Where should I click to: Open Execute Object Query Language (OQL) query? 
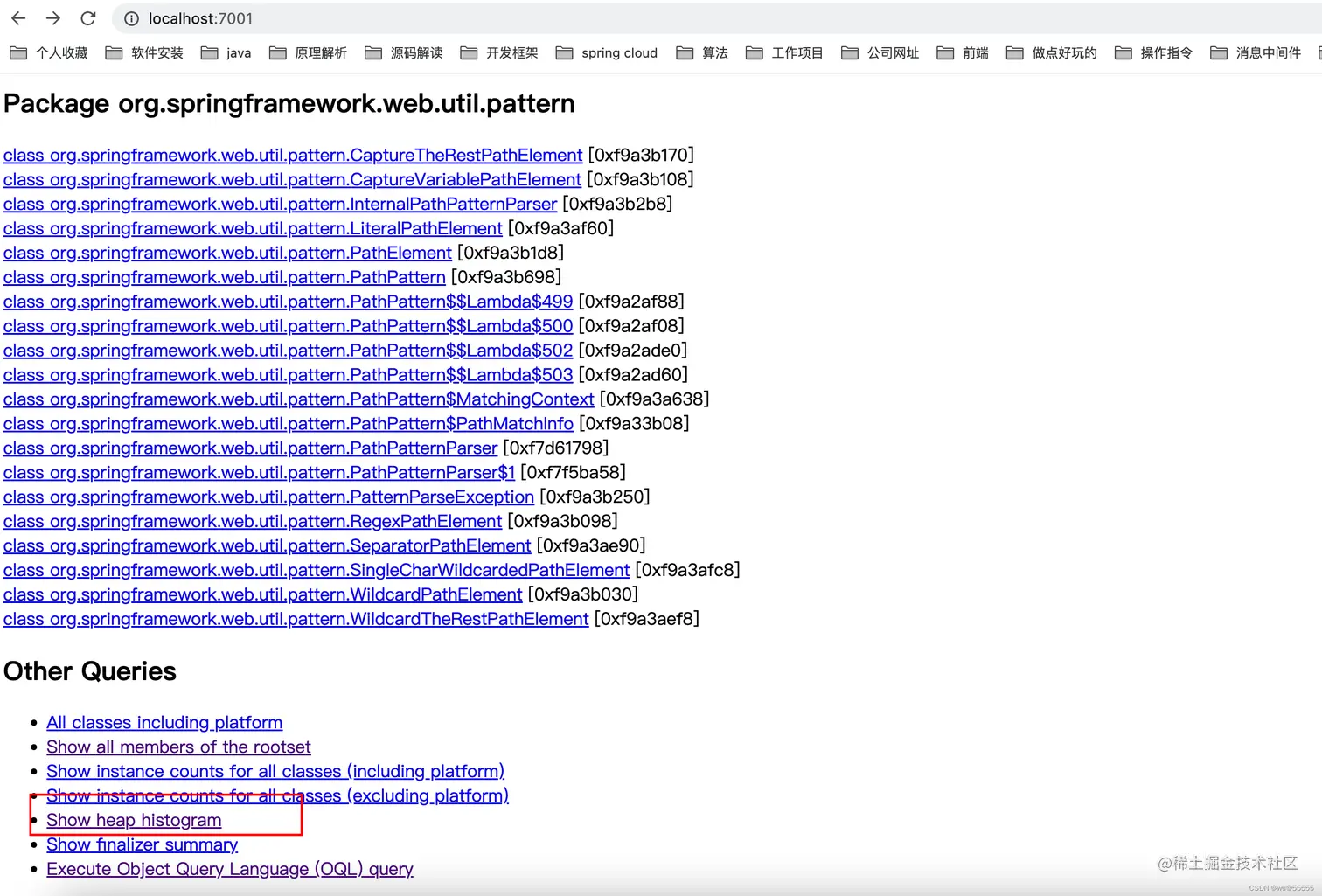click(230, 870)
